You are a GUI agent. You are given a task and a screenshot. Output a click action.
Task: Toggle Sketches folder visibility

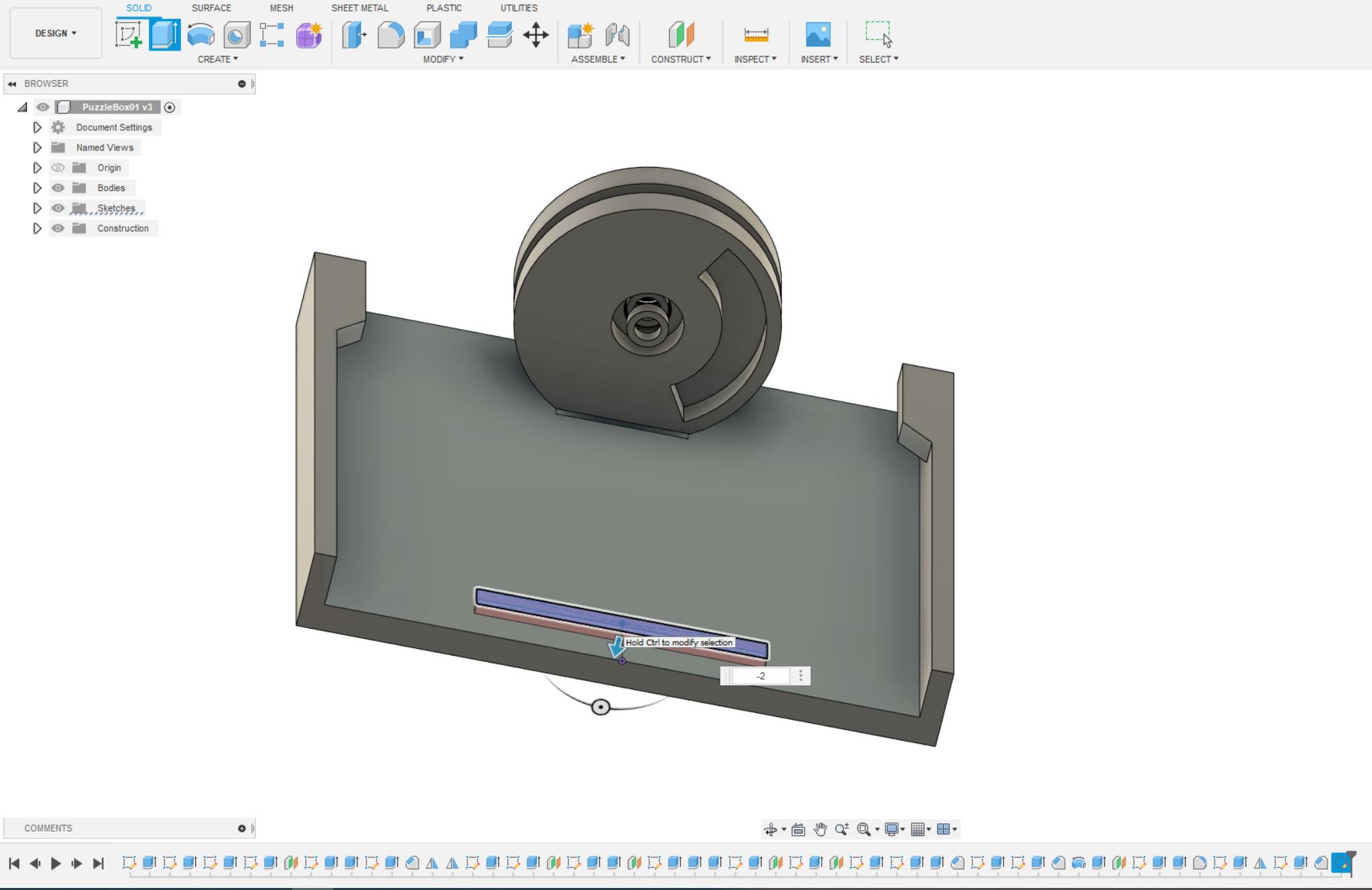pyautogui.click(x=58, y=208)
